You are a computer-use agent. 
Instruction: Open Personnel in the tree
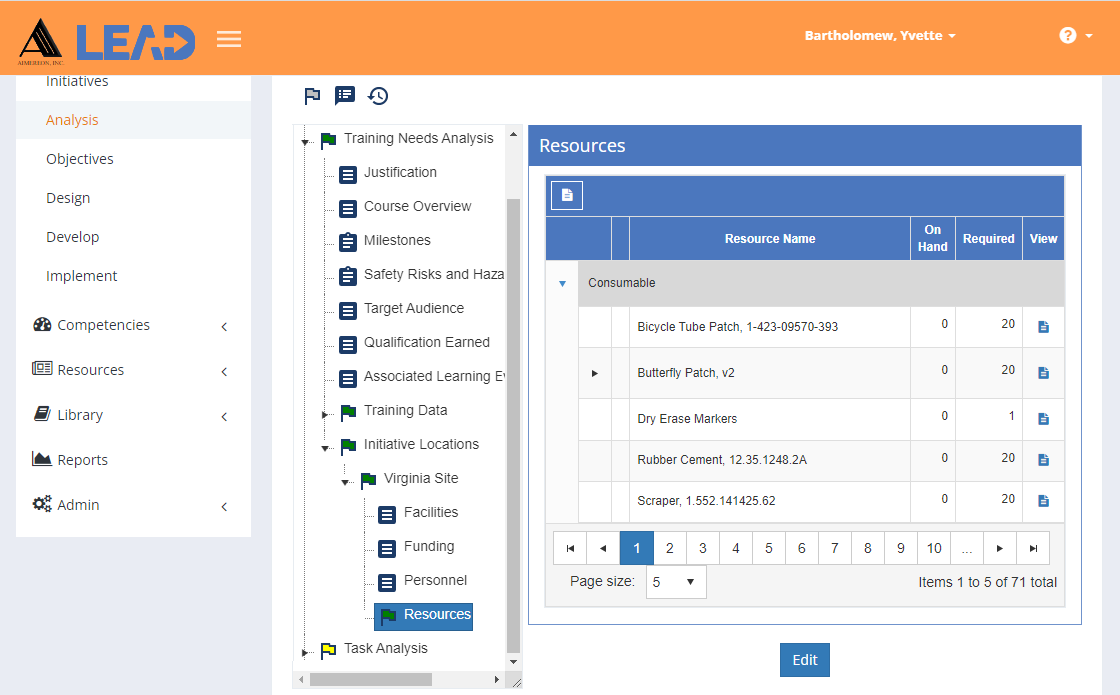(x=435, y=580)
